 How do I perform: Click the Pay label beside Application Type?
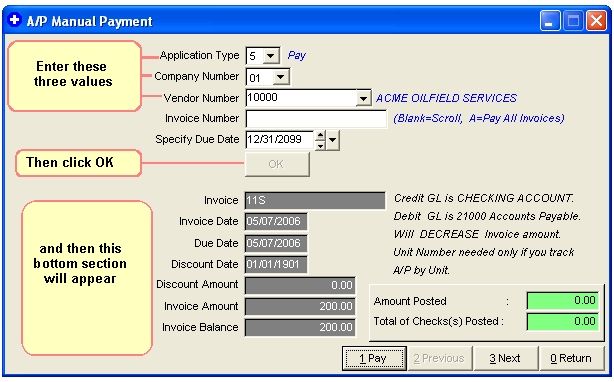coord(296,56)
